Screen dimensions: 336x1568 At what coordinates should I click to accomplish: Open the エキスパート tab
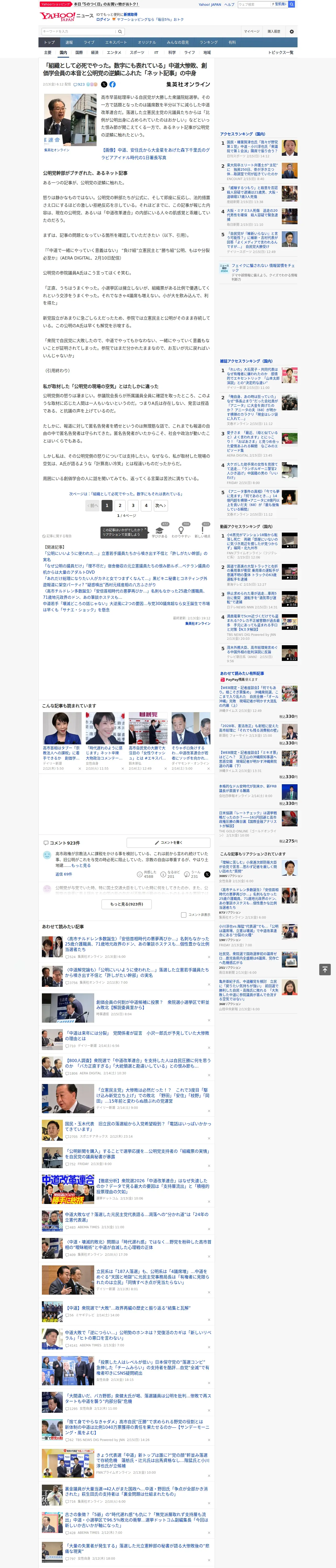coord(116,43)
